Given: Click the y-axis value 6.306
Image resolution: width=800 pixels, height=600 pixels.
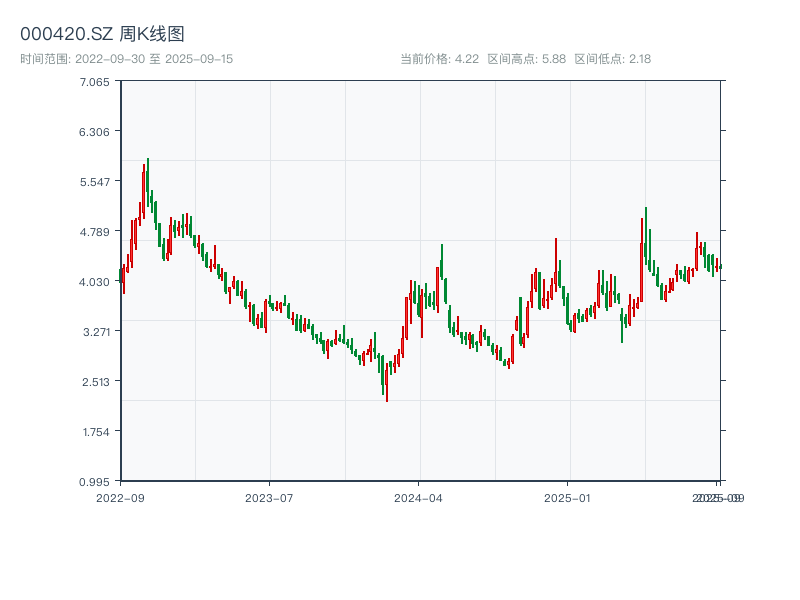Looking at the screenshot, I should [x=94, y=132].
